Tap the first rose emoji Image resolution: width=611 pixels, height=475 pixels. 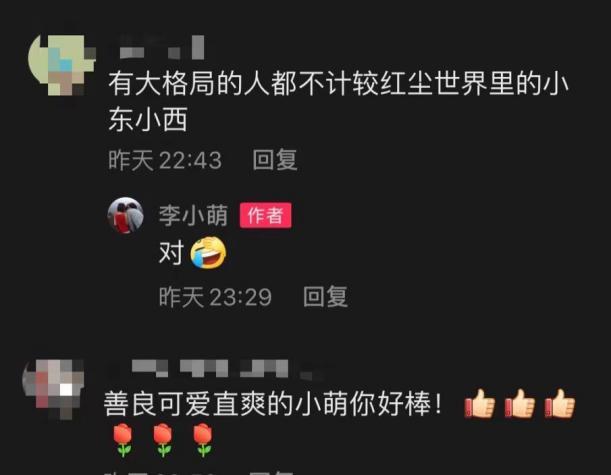(x=123, y=440)
